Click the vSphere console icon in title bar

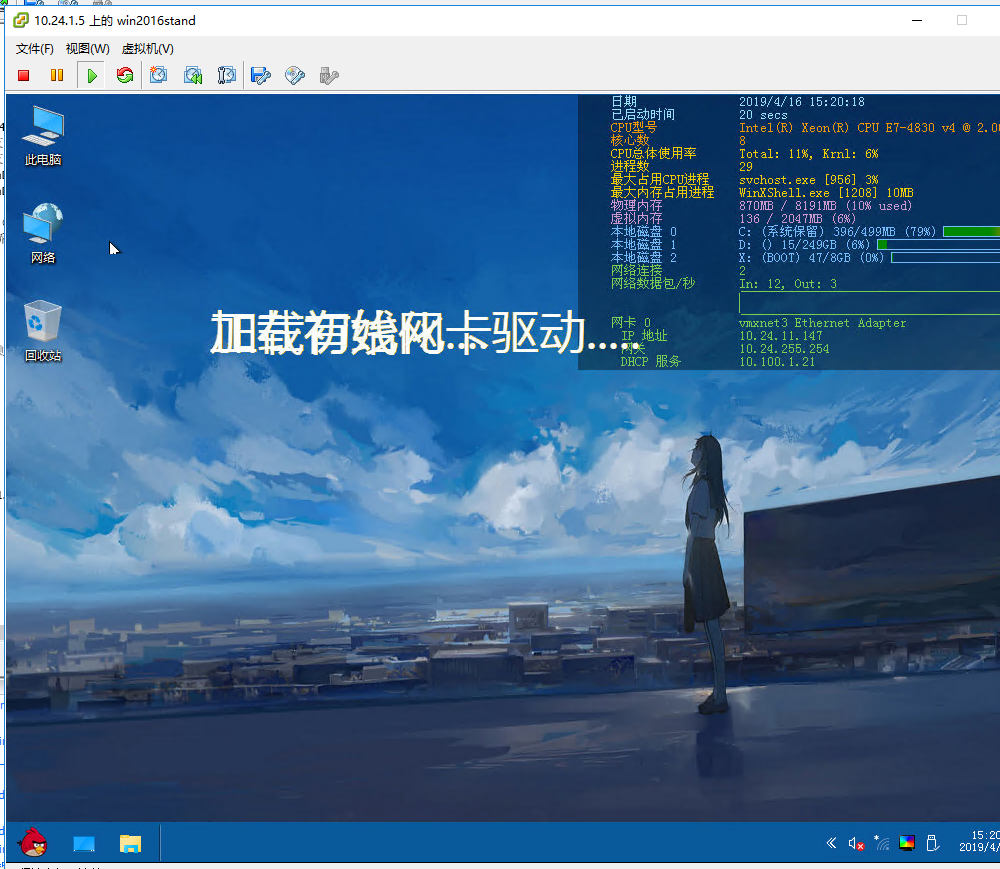tap(20, 20)
